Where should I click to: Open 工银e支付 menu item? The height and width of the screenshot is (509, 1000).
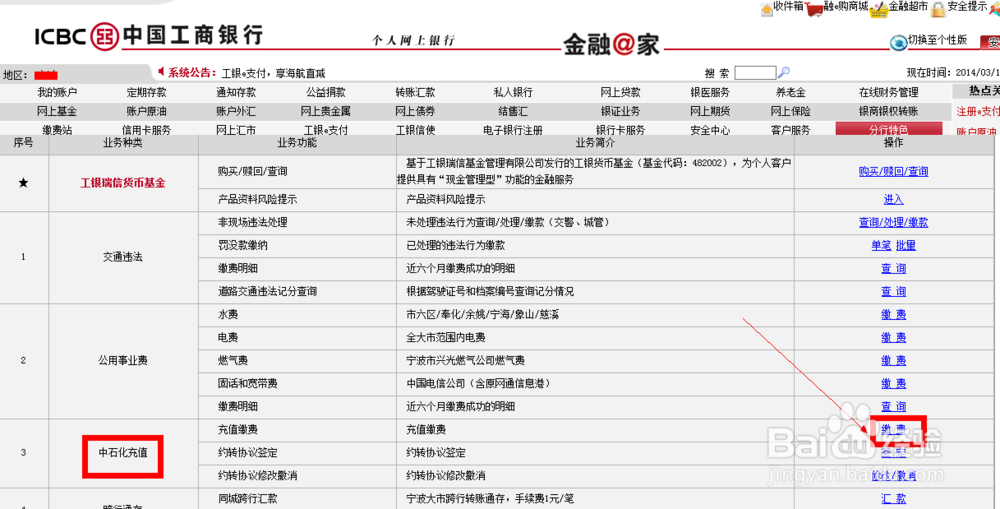(325, 130)
